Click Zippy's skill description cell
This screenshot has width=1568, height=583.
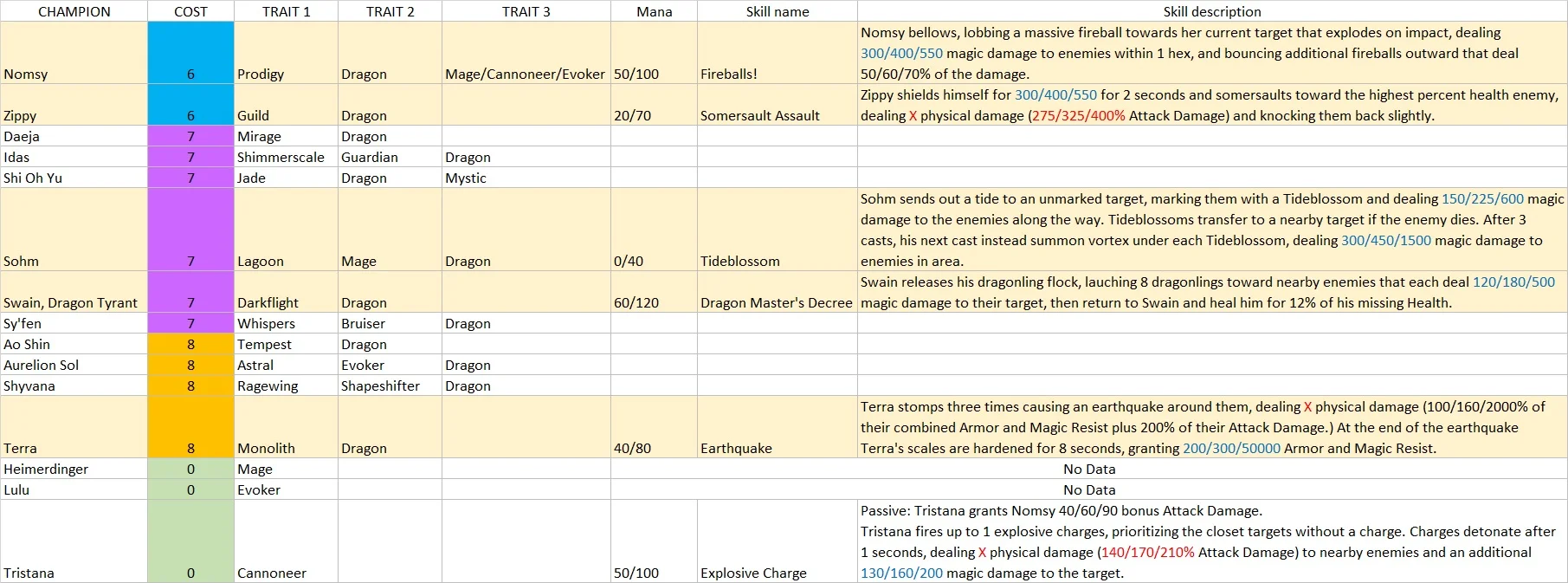pos(1212,105)
